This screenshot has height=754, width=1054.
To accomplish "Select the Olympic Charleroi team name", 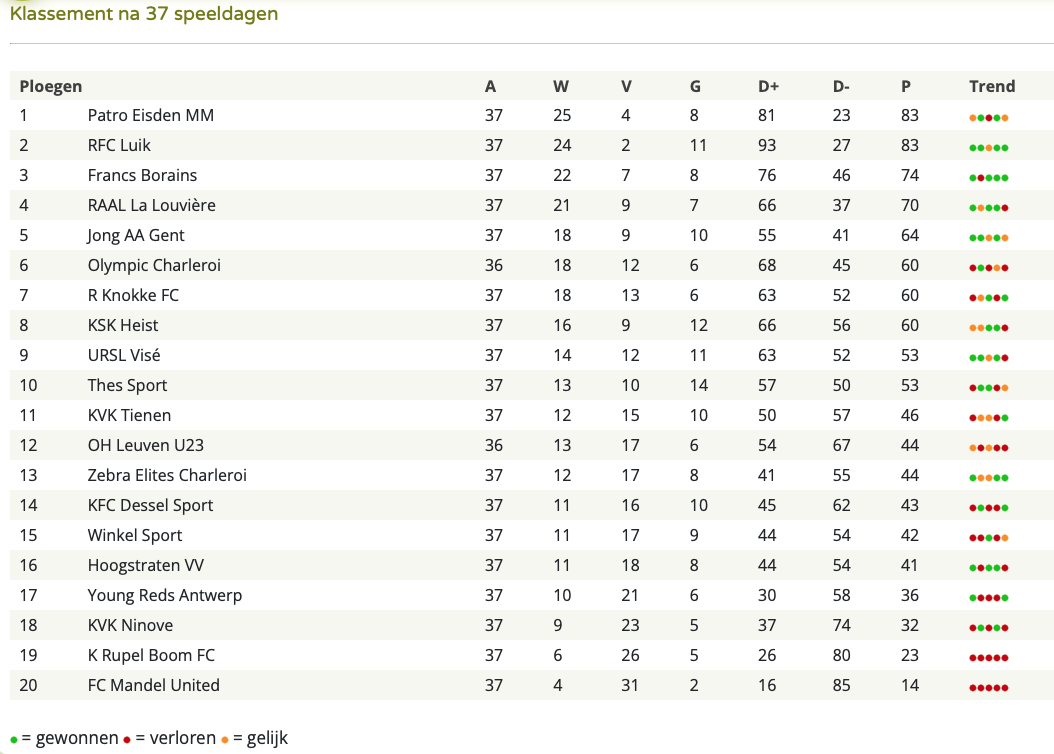I will point(154,266).
